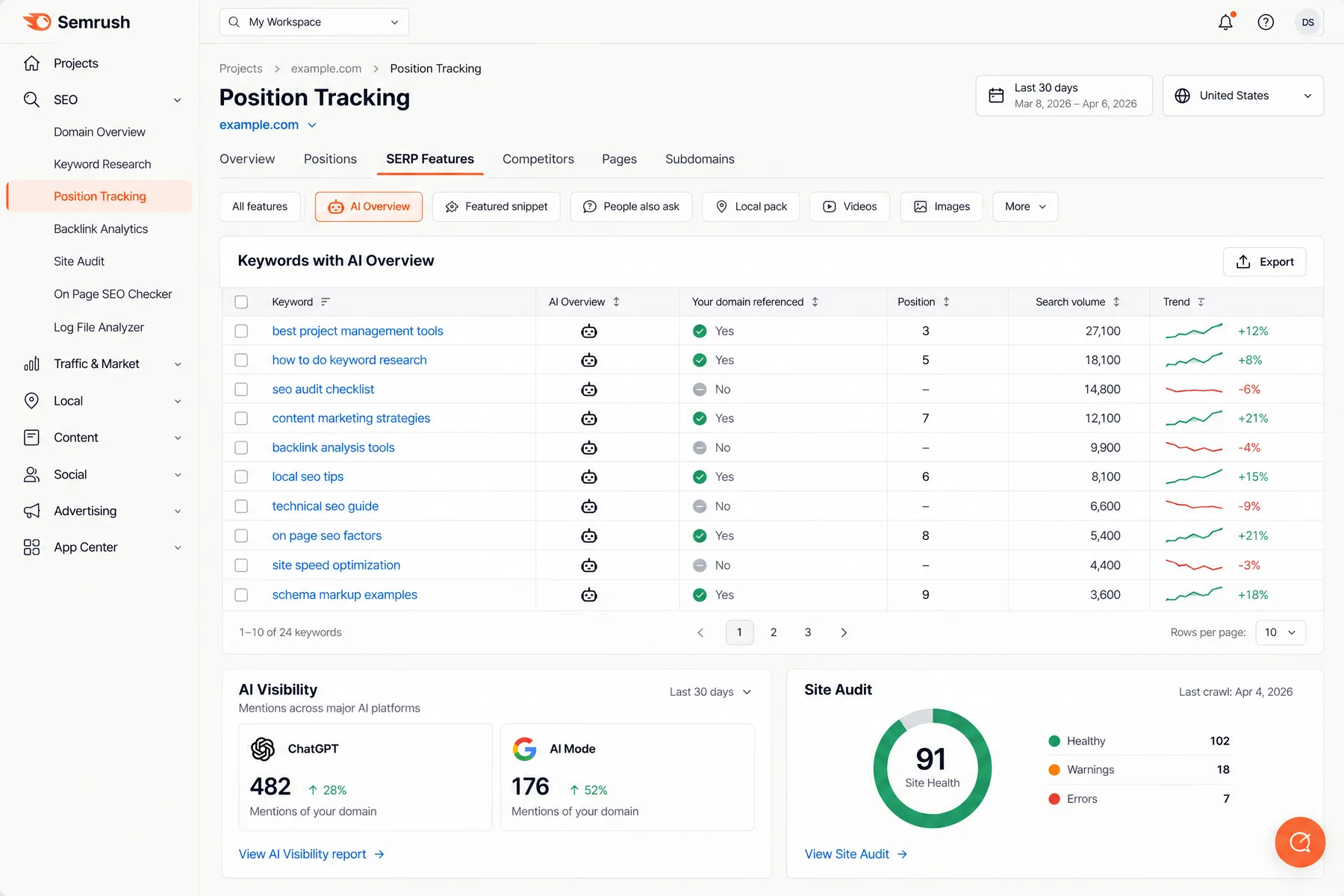This screenshot has width=1344, height=896.
Task: Open the orange support chat bubble
Action: coord(1300,842)
